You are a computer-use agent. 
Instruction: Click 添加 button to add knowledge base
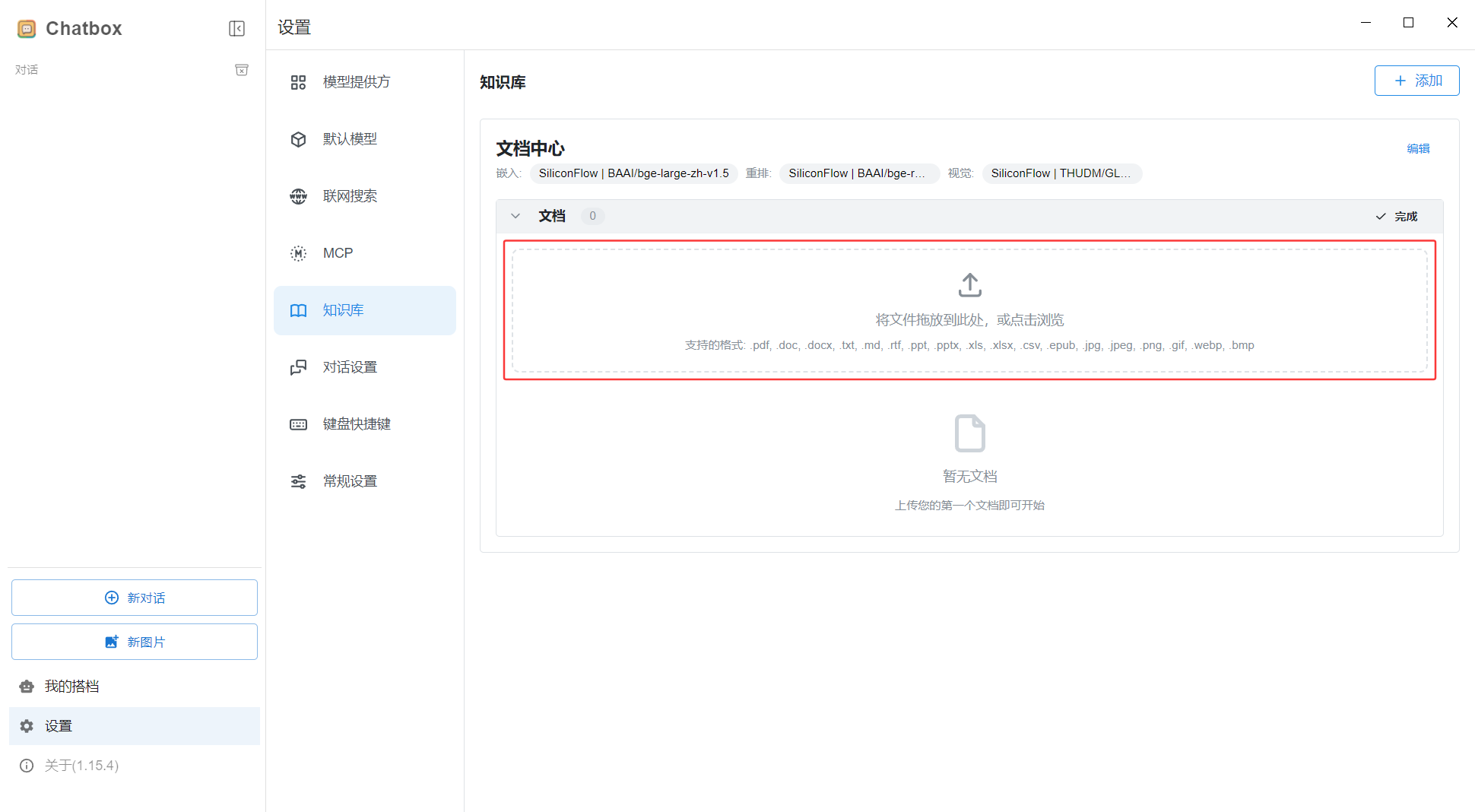pyautogui.click(x=1416, y=81)
